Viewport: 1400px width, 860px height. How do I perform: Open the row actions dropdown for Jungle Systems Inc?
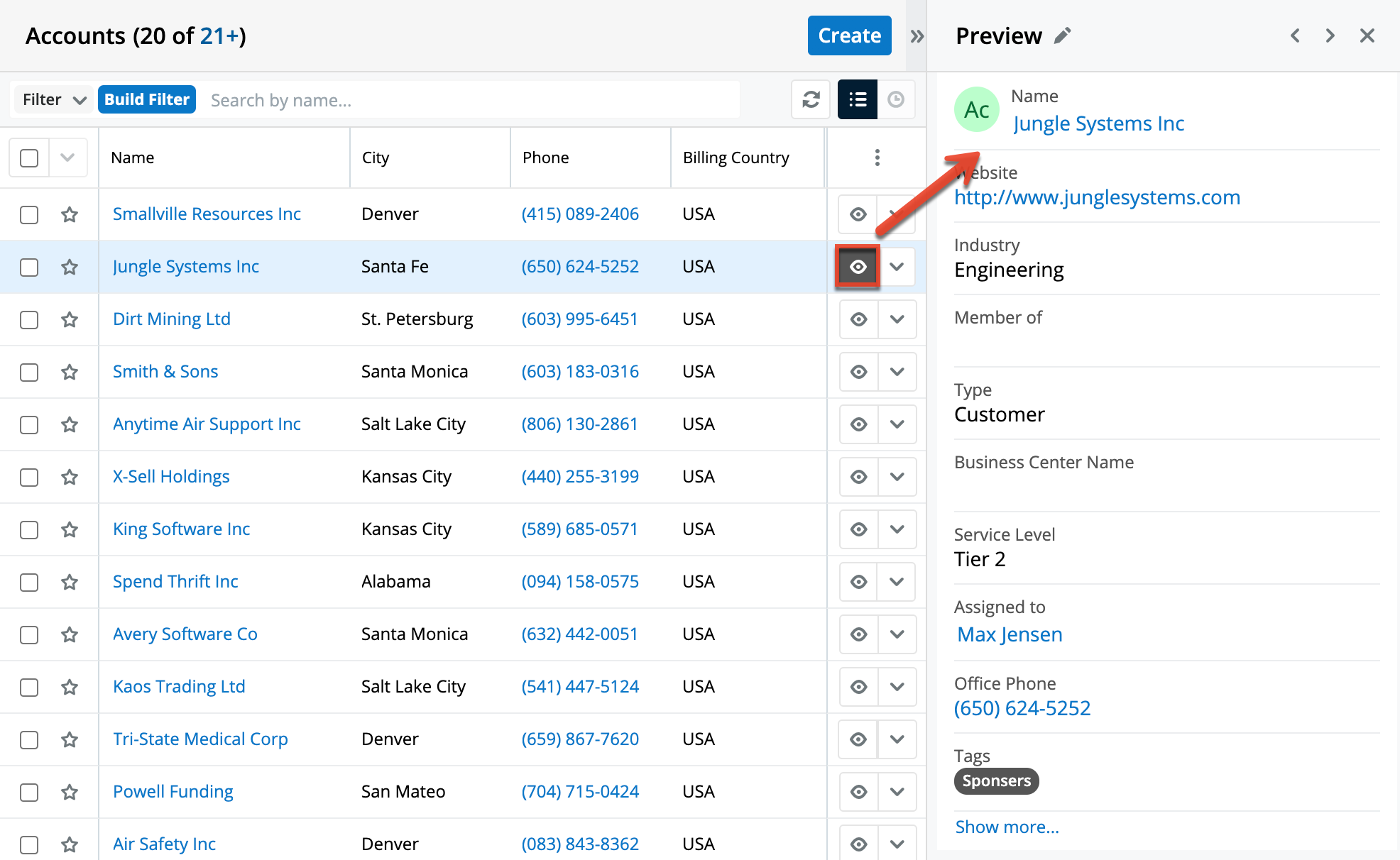tap(897, 267)
